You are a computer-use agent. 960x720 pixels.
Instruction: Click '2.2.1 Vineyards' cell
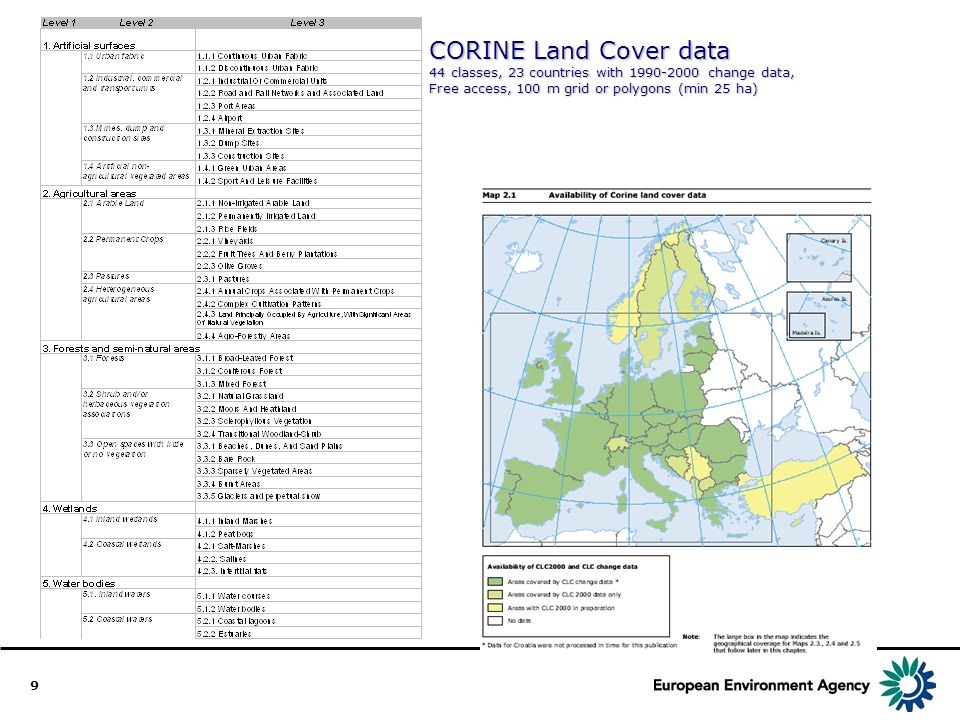click(x=309, y=241)
